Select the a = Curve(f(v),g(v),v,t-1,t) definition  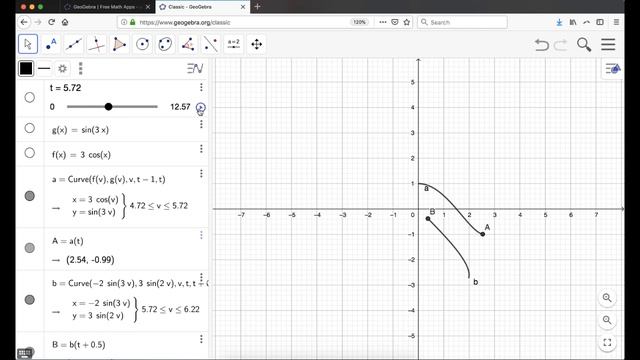click(109, 179)
